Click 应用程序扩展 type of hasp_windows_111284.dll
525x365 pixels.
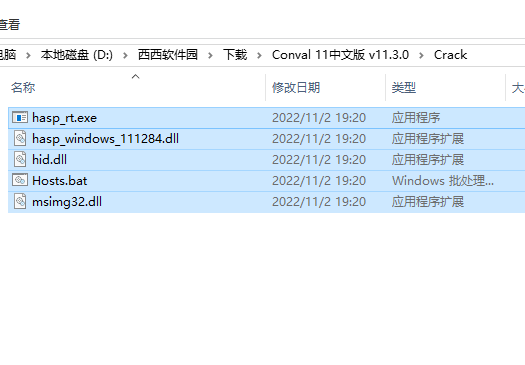428,139
